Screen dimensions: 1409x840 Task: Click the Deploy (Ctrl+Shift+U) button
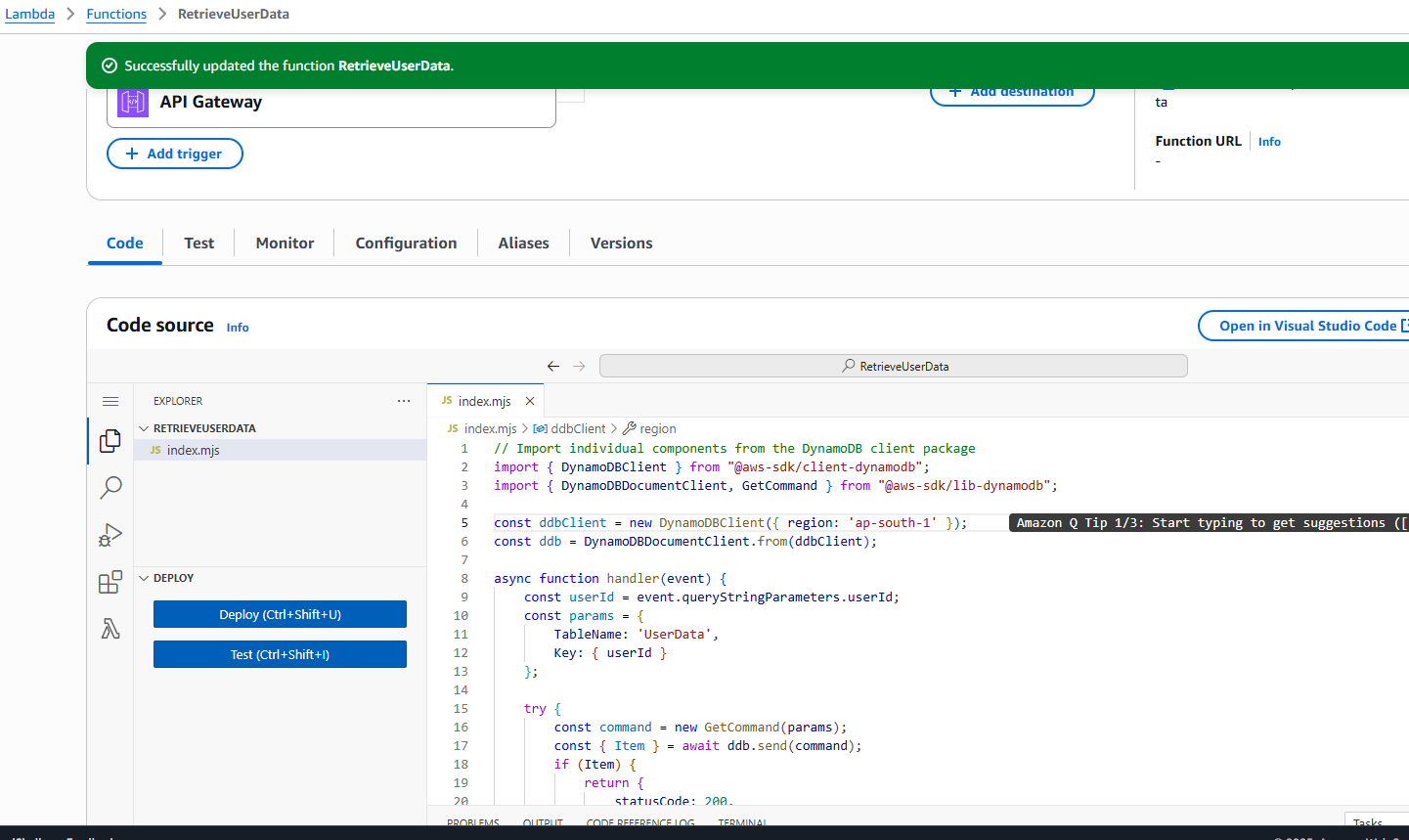(280, 614)
